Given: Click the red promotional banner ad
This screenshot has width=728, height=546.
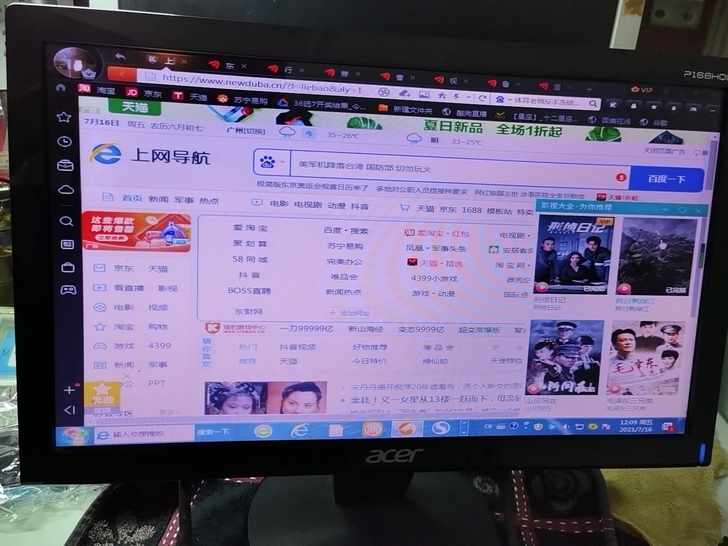Looking at the screenshot, I should tap(136, 232).
